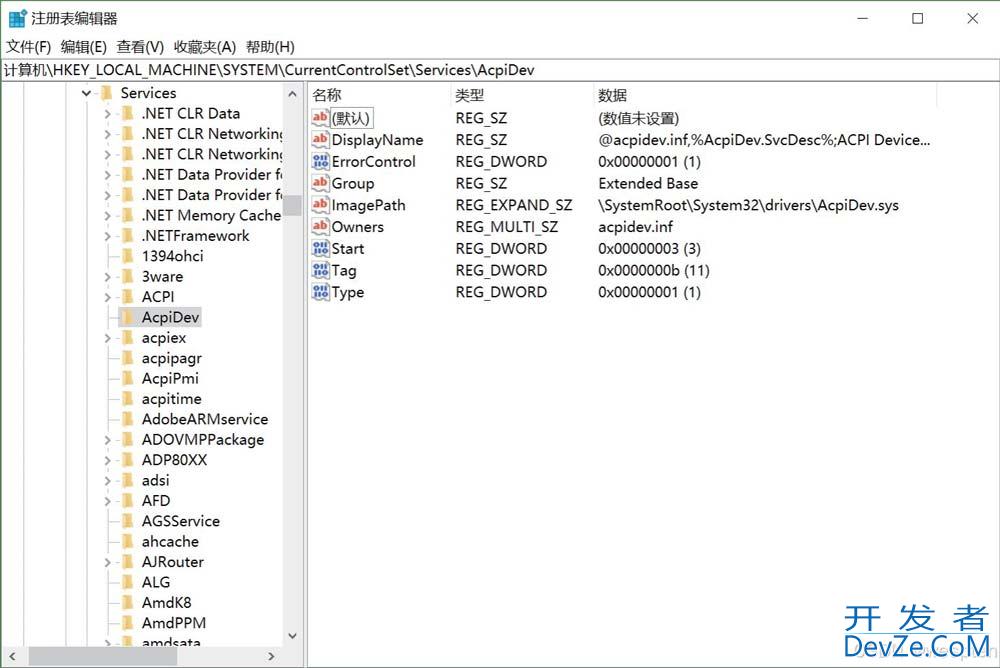Select the DisplayName value name

[x=378, y=140]
